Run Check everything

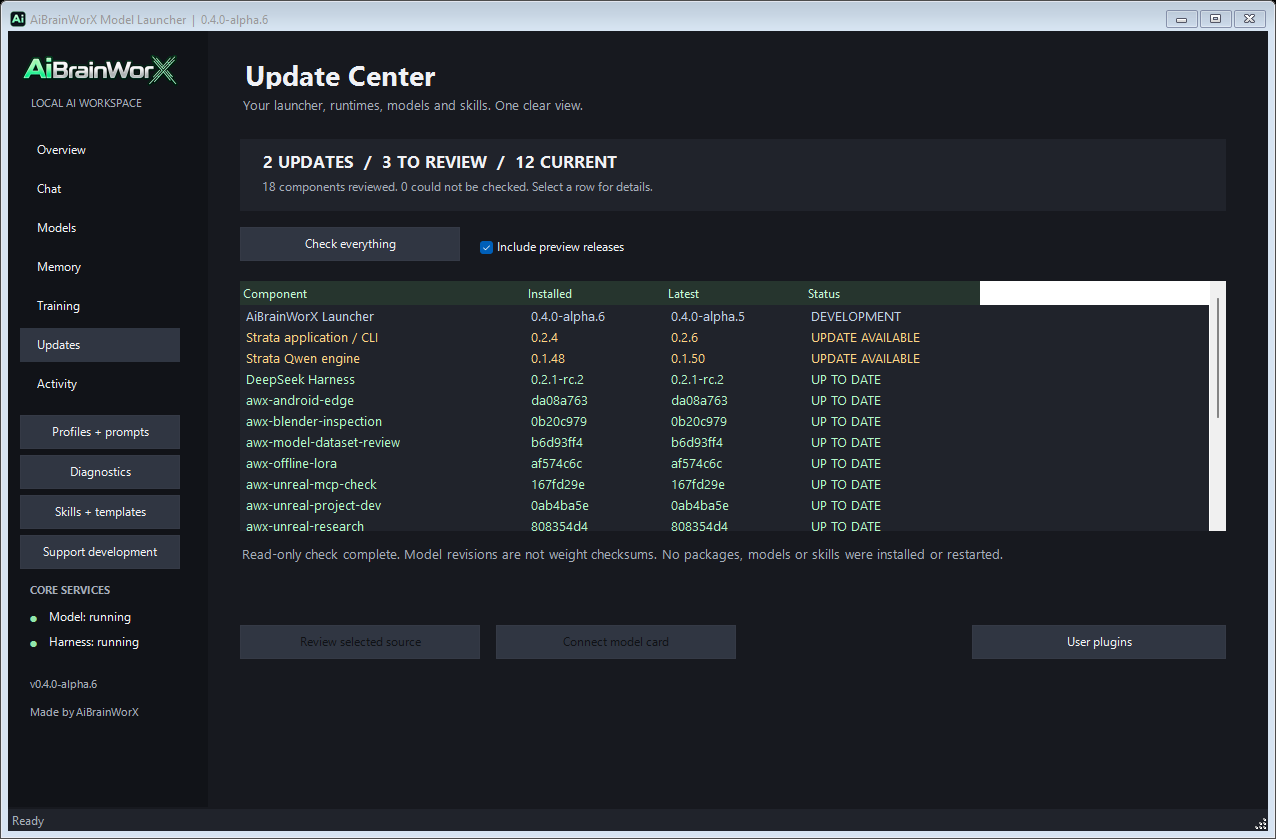click(x=350, y=244)
